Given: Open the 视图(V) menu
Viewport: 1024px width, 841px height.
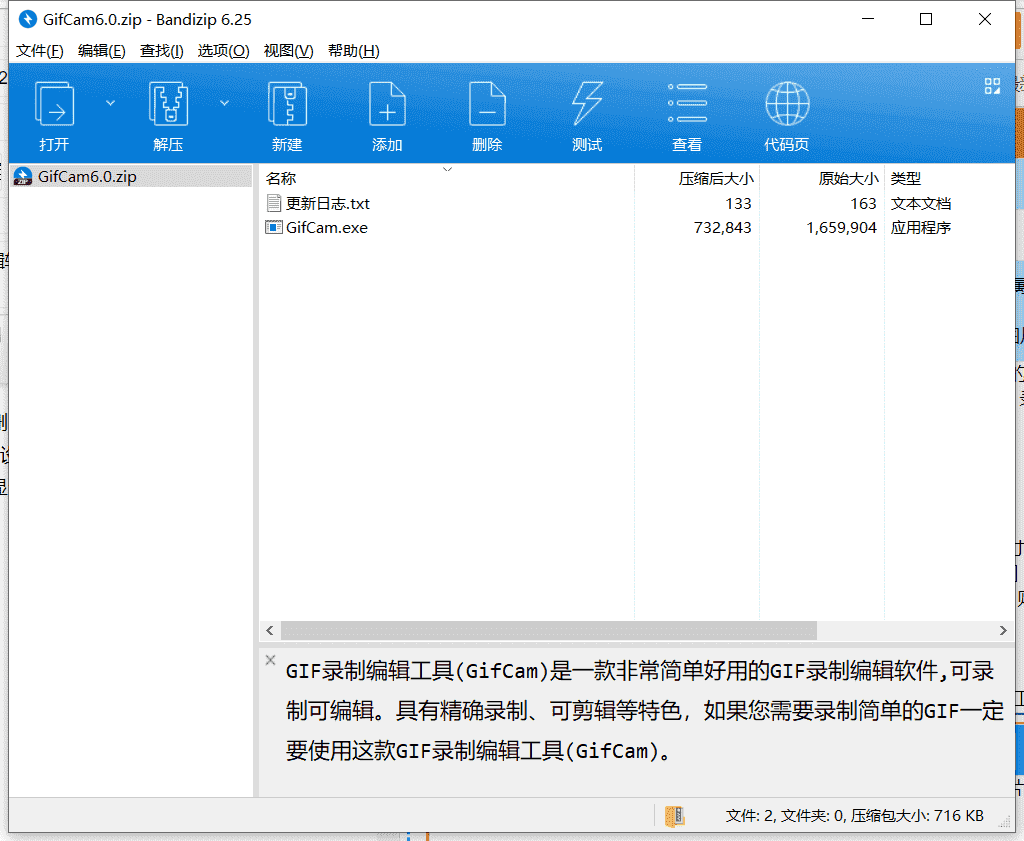Looking at the screenshot, I should [x=288, y=51].
